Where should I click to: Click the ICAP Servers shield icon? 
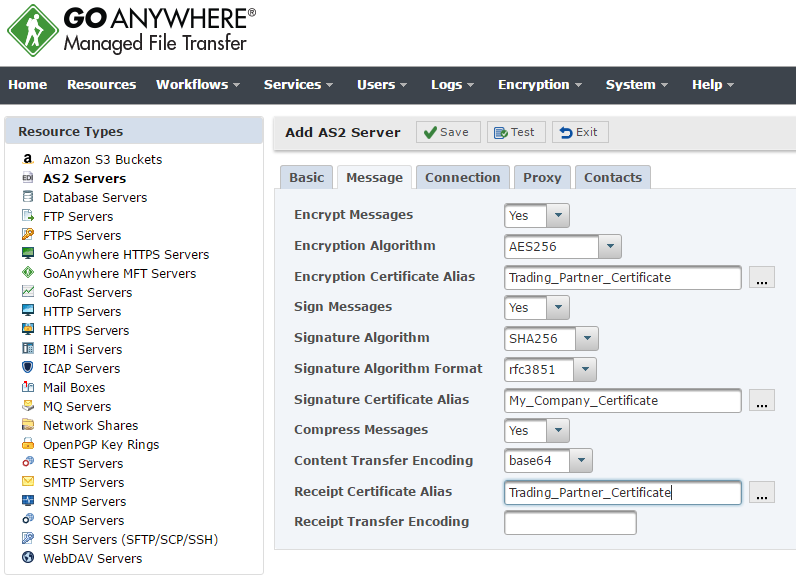point(28,368)
